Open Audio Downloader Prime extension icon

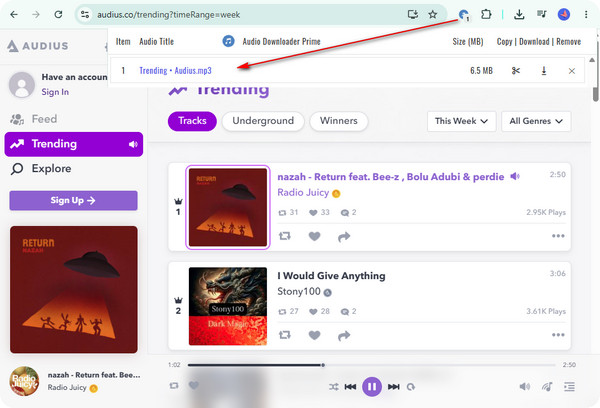[x=464, y=15]
